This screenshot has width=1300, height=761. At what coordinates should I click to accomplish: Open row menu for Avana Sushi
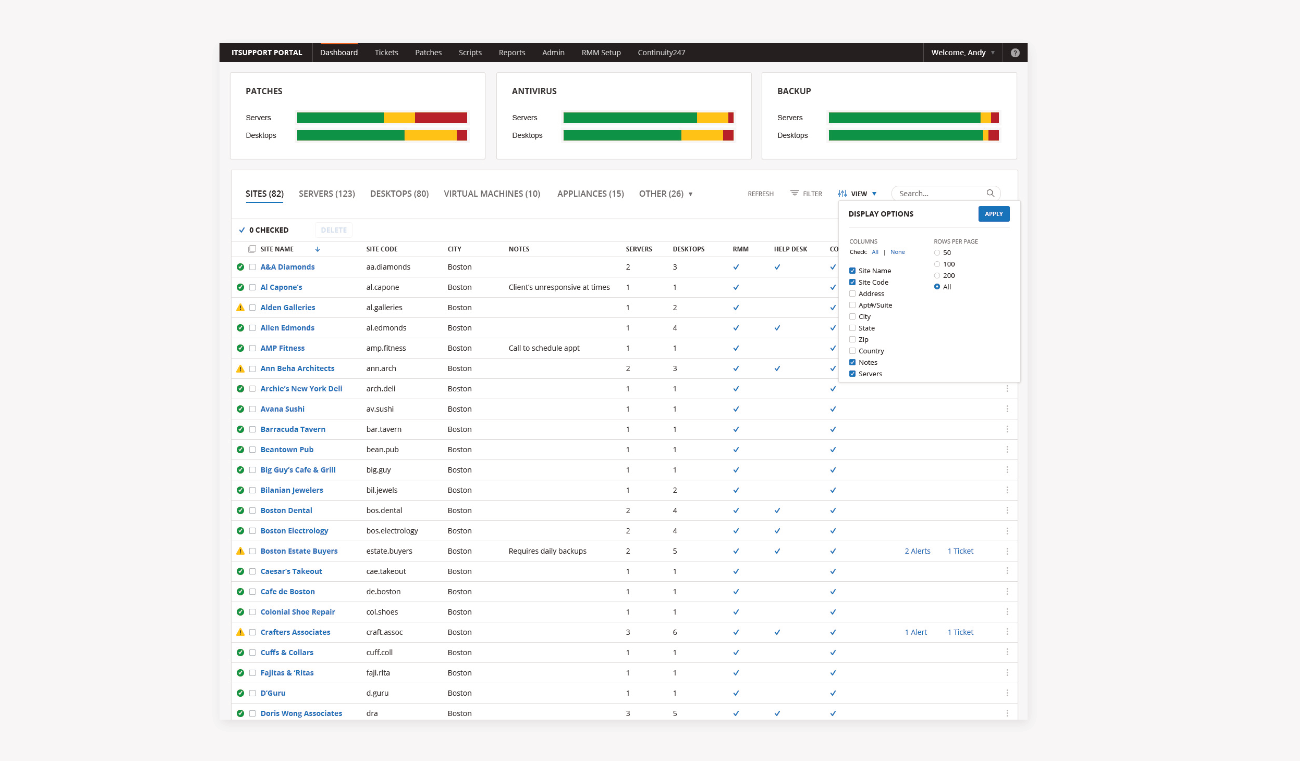pos(1007,409)
